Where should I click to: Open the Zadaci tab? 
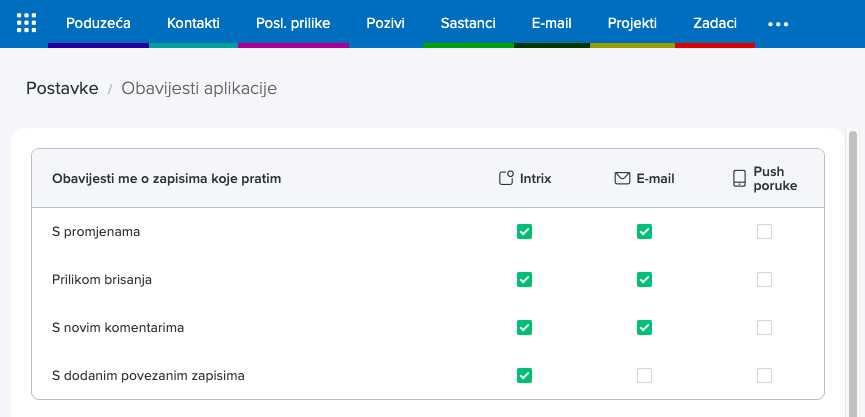click(x=715, y=23)
